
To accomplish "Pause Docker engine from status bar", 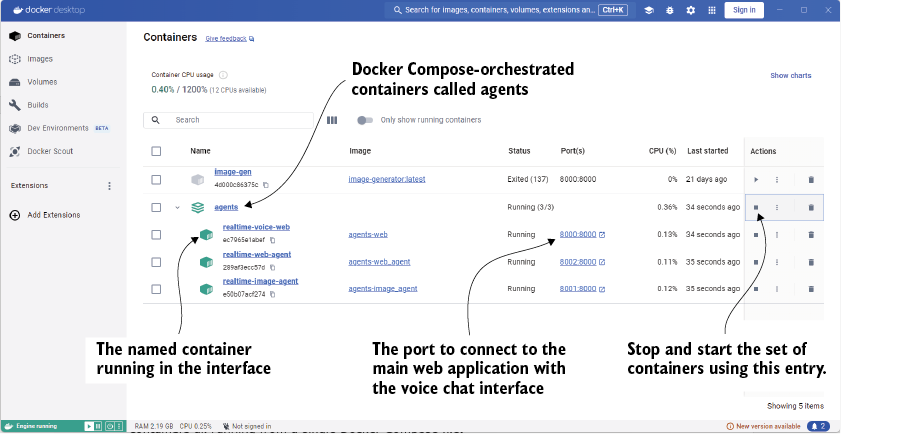I will point(98,426).
